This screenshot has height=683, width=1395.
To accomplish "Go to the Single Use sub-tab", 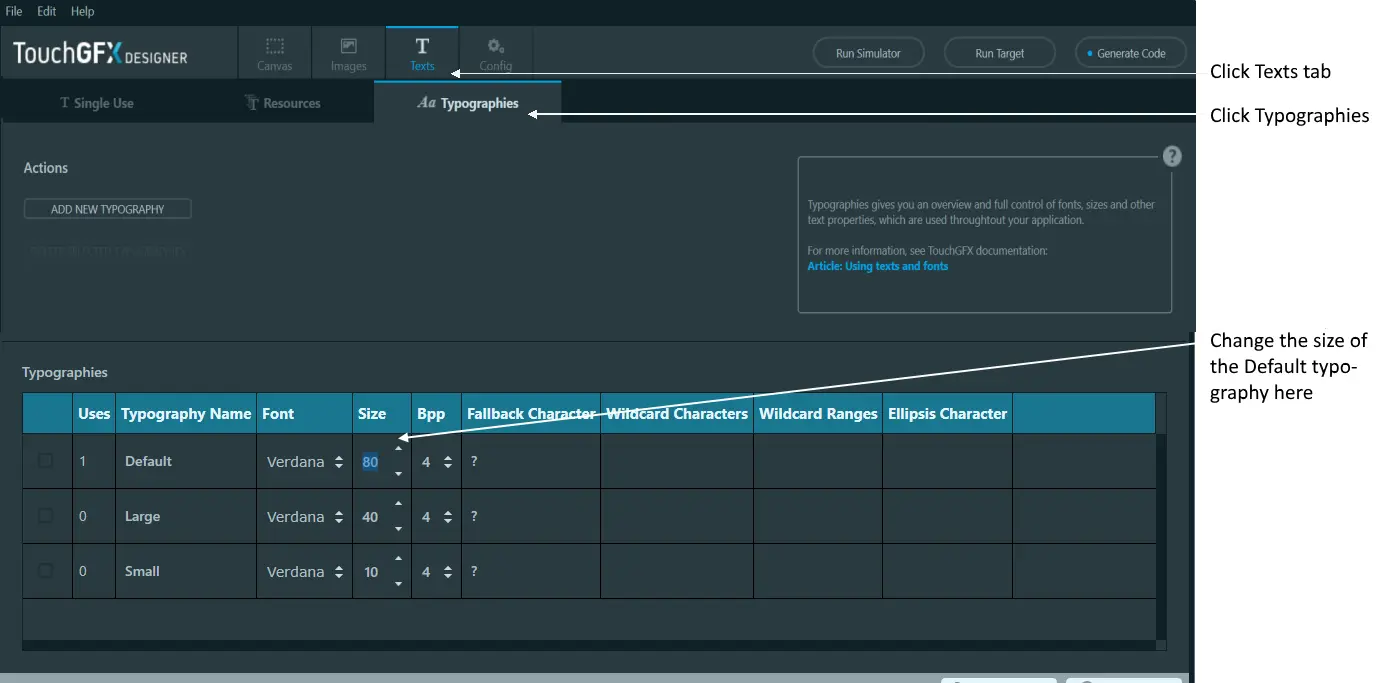I will 97,103.
